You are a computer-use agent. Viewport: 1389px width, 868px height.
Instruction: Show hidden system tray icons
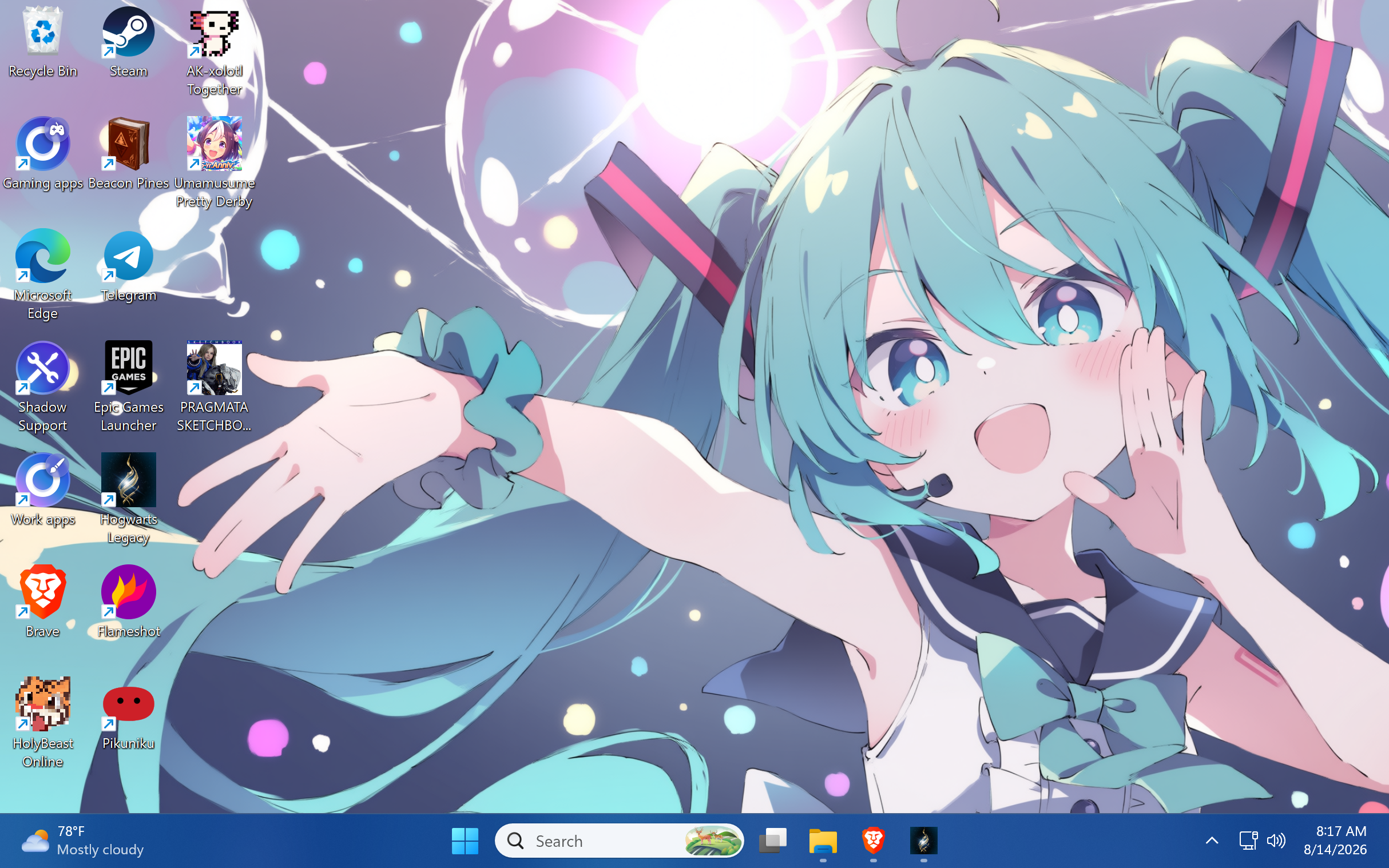(1212, 841)
